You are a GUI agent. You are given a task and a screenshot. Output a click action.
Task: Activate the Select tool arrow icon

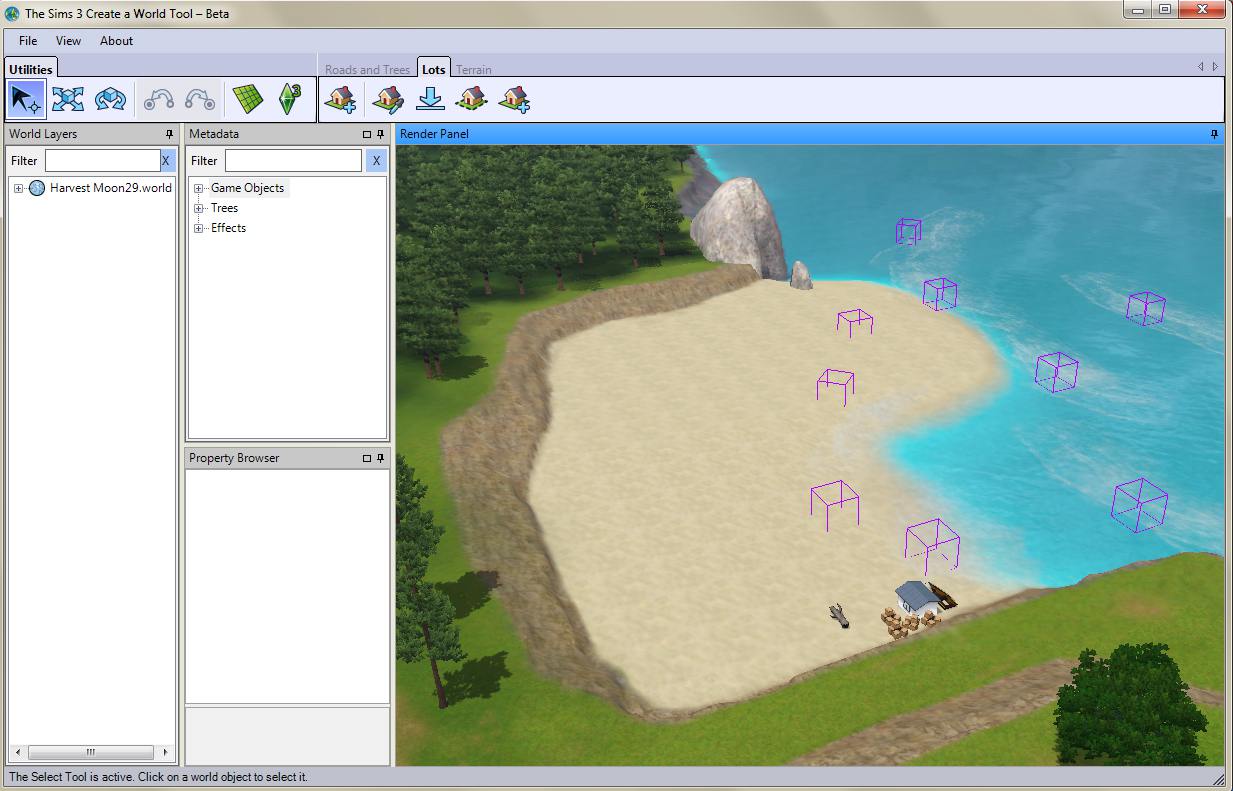point(27,100)
